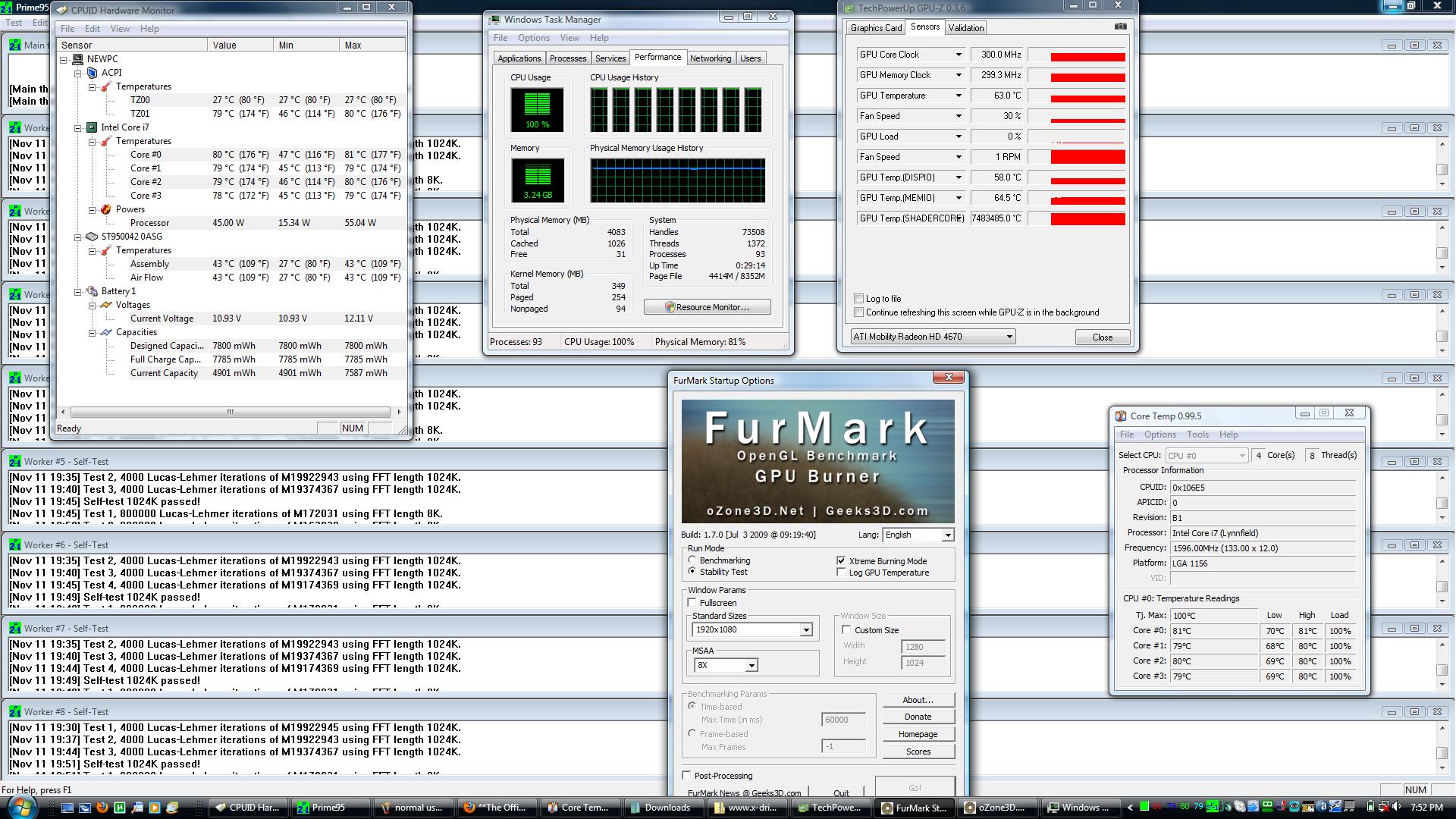
Task: Switch to the Networking tab in Task Manager
Action: point(711,58)
